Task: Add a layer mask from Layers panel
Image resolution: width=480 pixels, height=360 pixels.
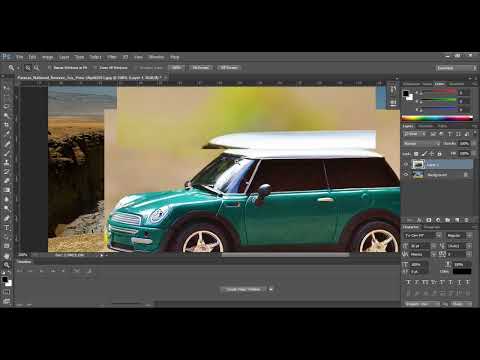Action: coord(429,220)
